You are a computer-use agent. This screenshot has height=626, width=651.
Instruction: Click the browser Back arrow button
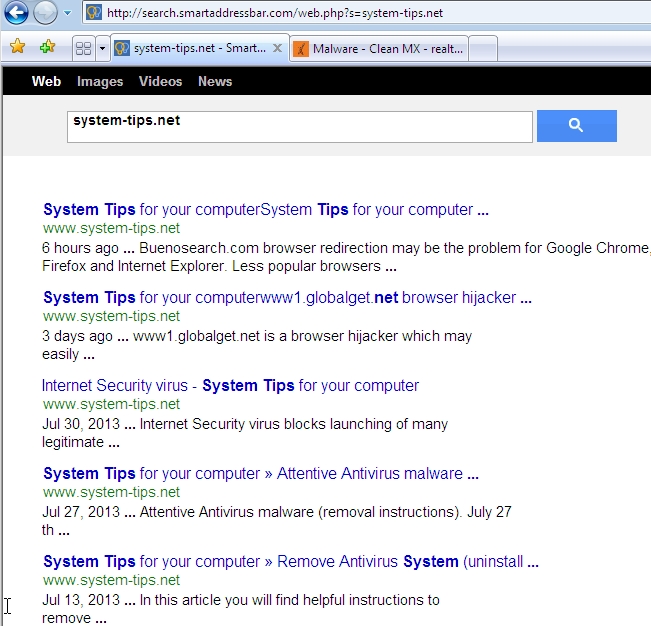click(16, 14)
